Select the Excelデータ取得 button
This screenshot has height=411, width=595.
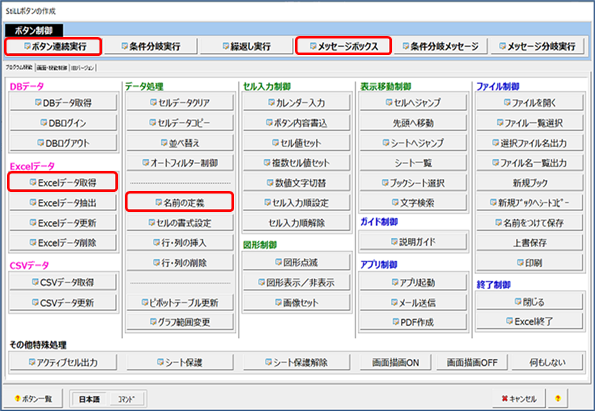point(63,183)
